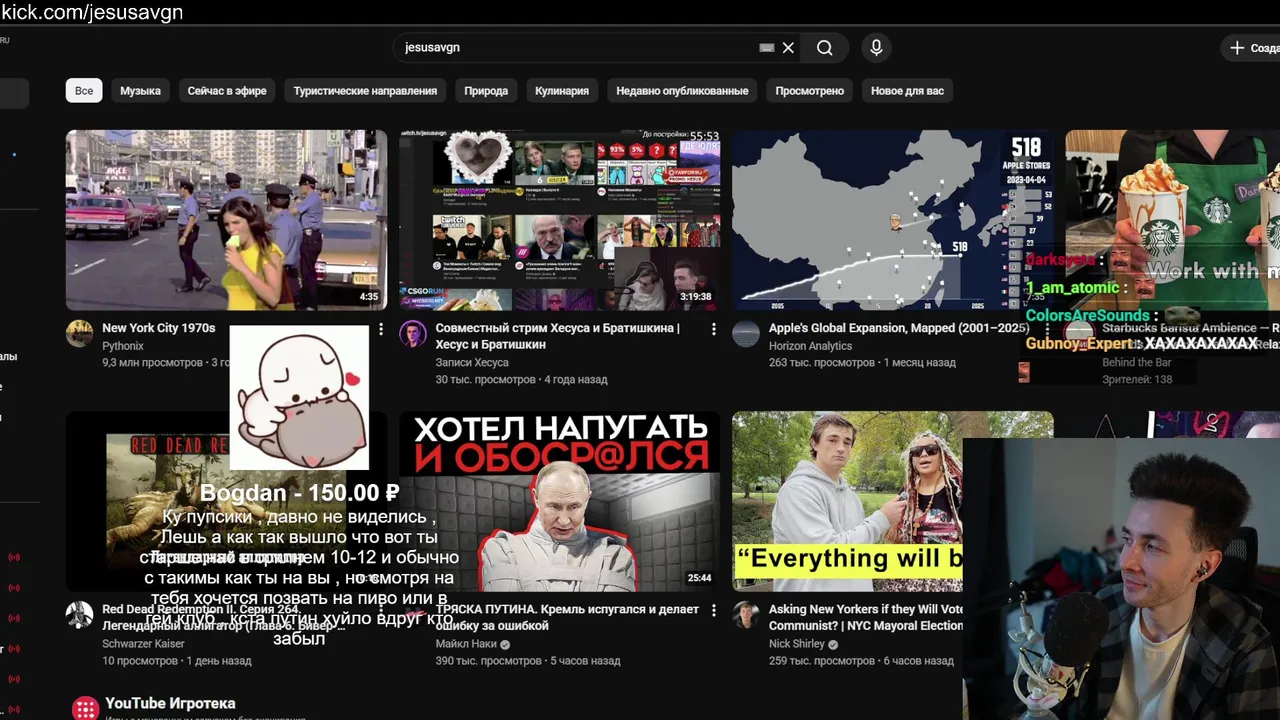Open ХОТЕЛ НАПУГАТЬ video thumbnail
The width and height of the screenshot is (1280, 720).
point(560,501)
